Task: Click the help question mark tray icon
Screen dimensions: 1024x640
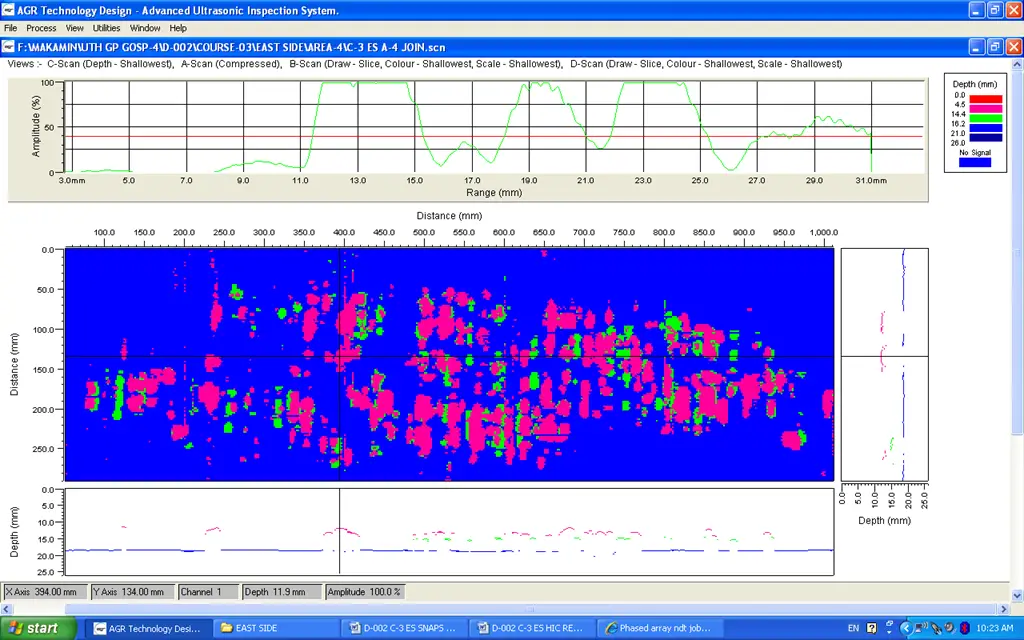Action: [x=871, y=628]
